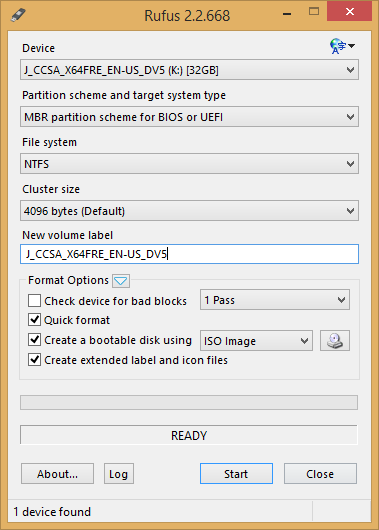
Task: Click in the New volume label field
Action: 189,254
